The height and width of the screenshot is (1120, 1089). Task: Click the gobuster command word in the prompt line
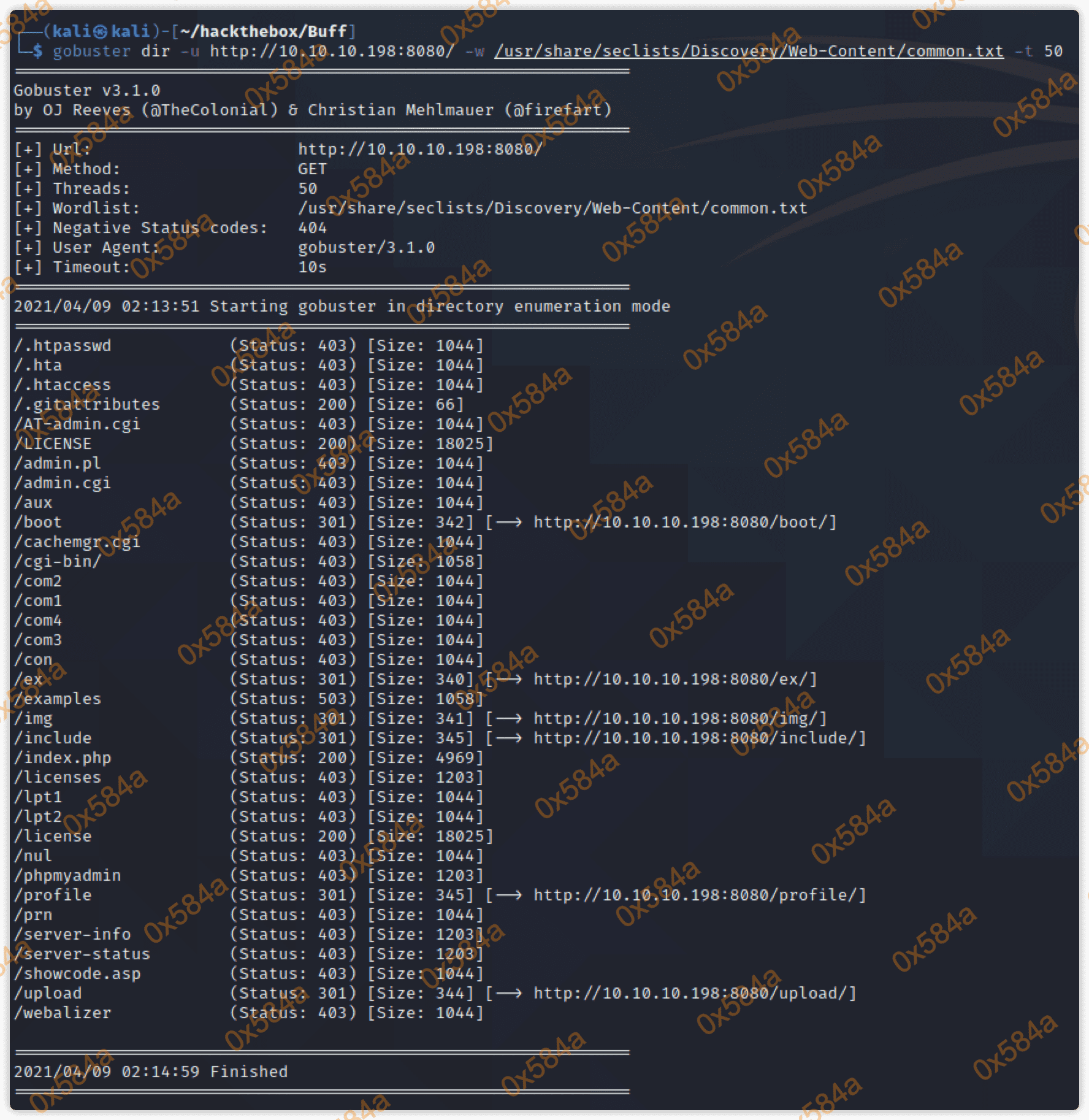coord(91,51)
